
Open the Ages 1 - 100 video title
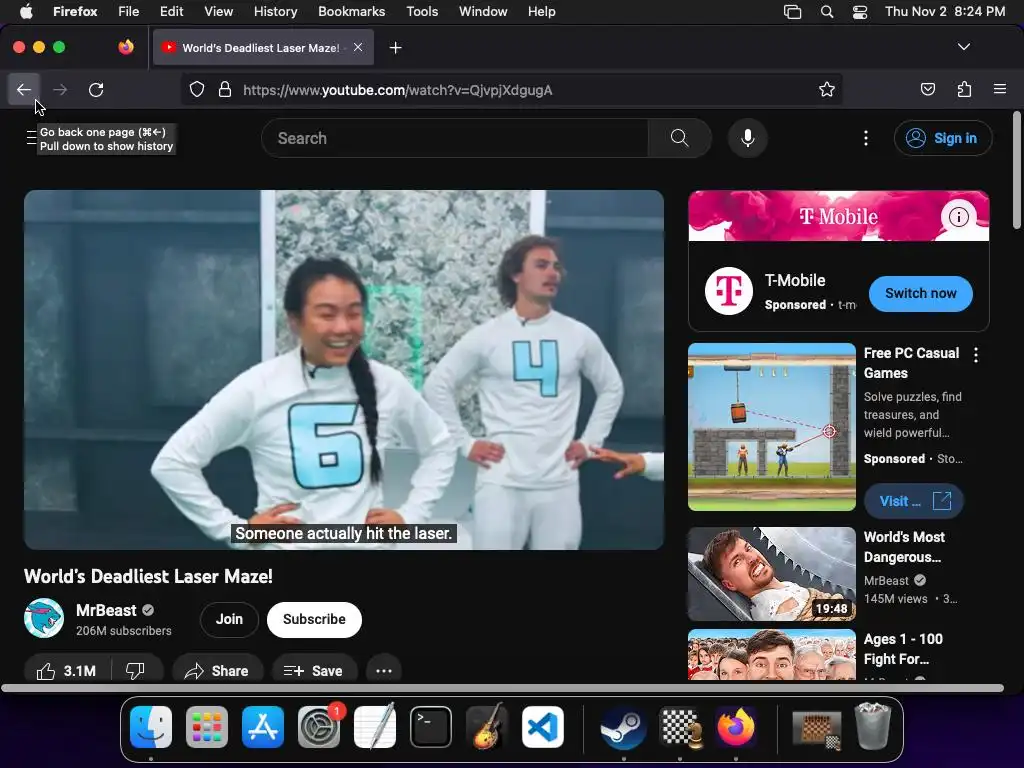[x=903, y=649]
